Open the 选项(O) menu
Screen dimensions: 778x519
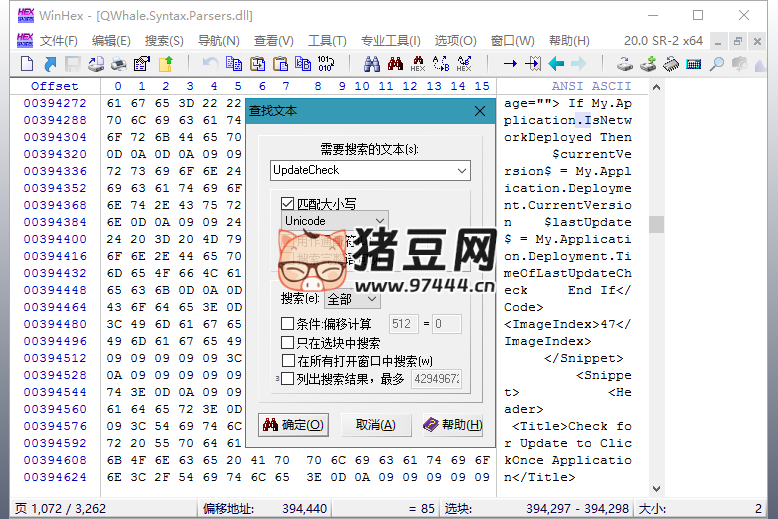(x=455, y=41)
